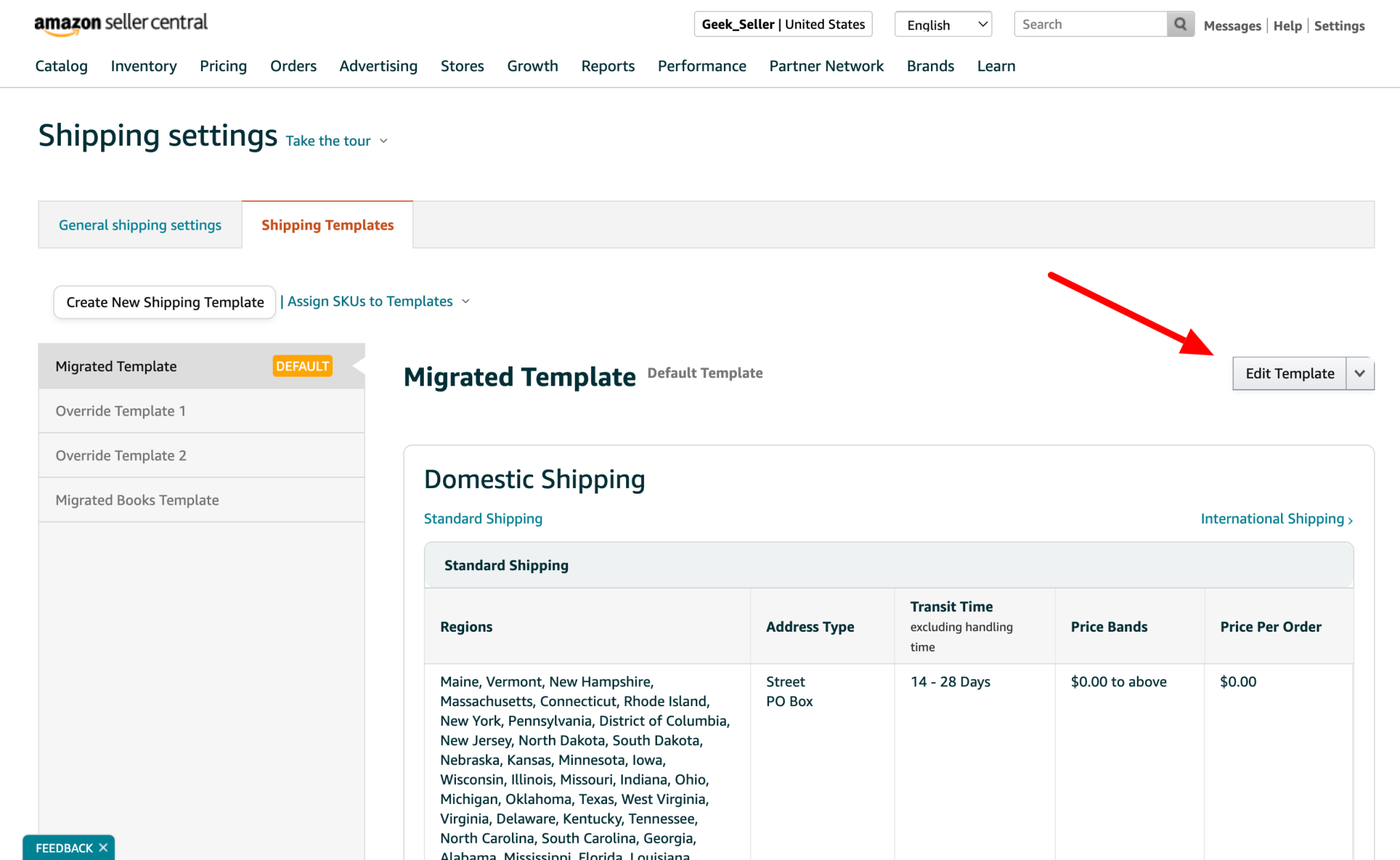Open the English language selector
This screenshot has height=860, width=1400.
tap(943, 24)
